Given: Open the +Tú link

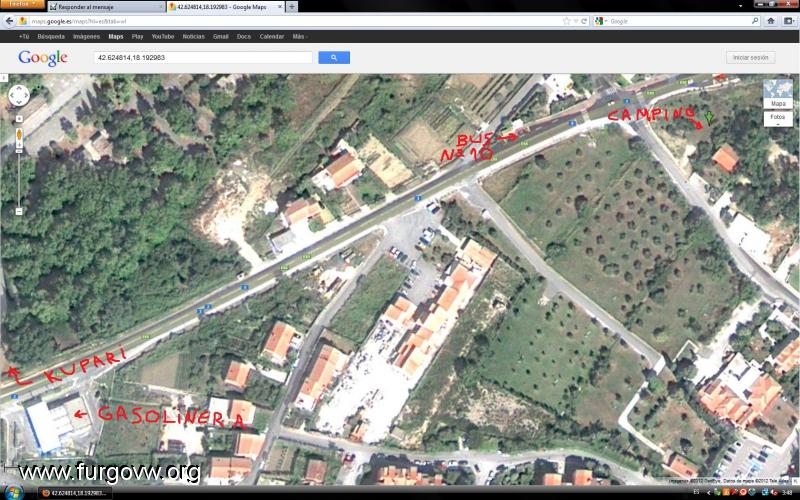Looking at the screenshot, I should [24, 37].
